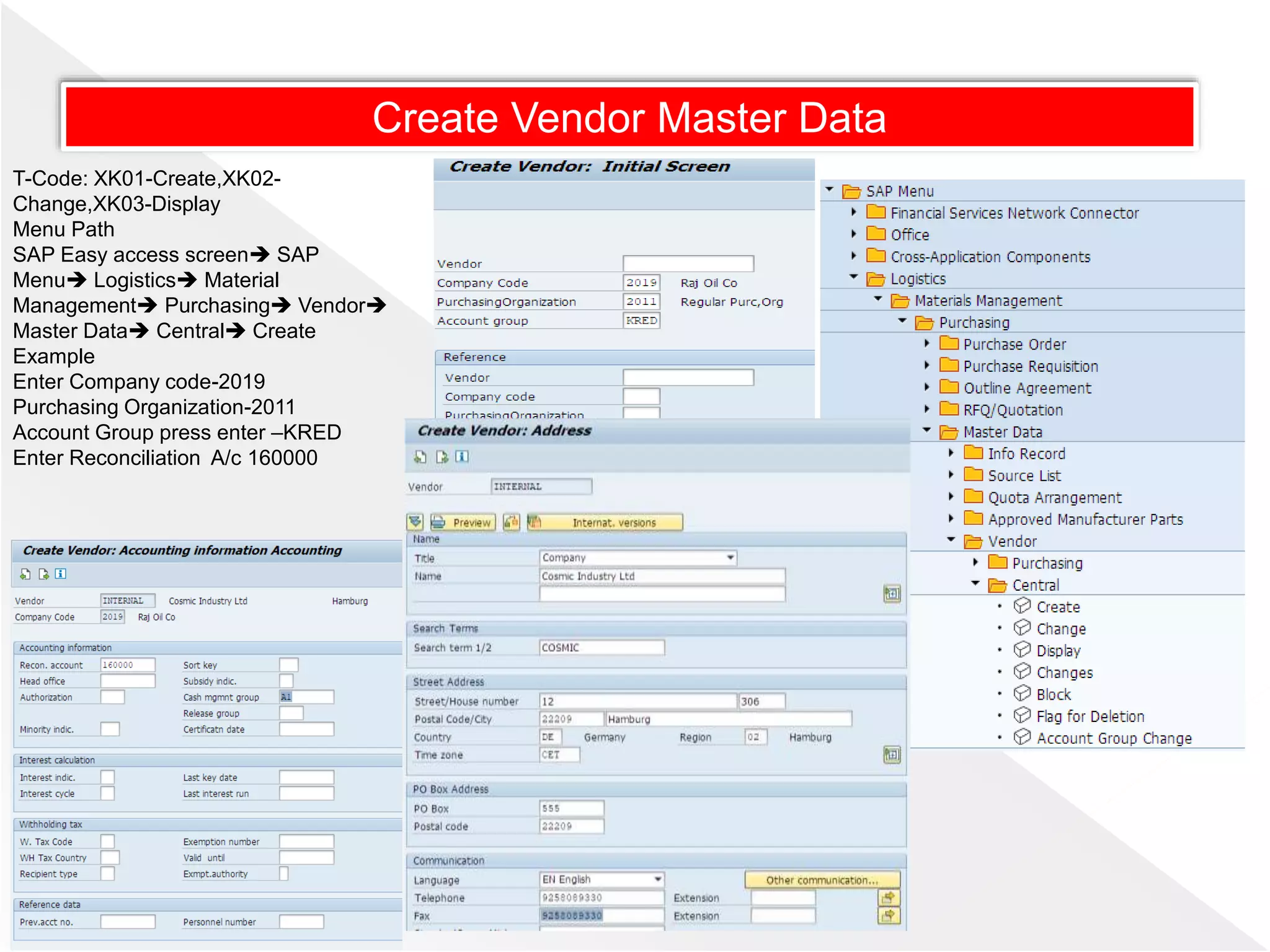Click the Time zone field showing CET

(x=559, y=754)
